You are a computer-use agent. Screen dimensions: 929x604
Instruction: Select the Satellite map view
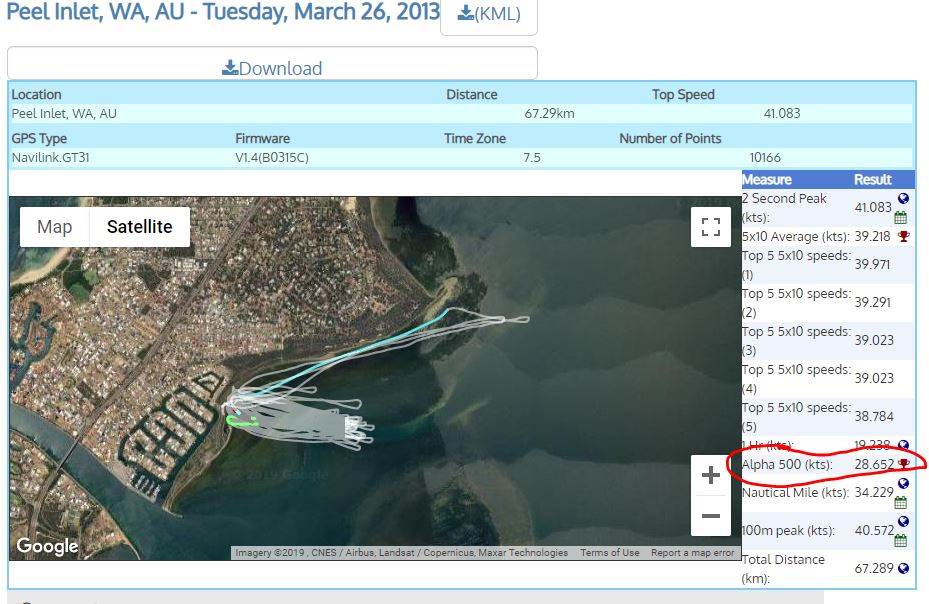pos(139,227)
